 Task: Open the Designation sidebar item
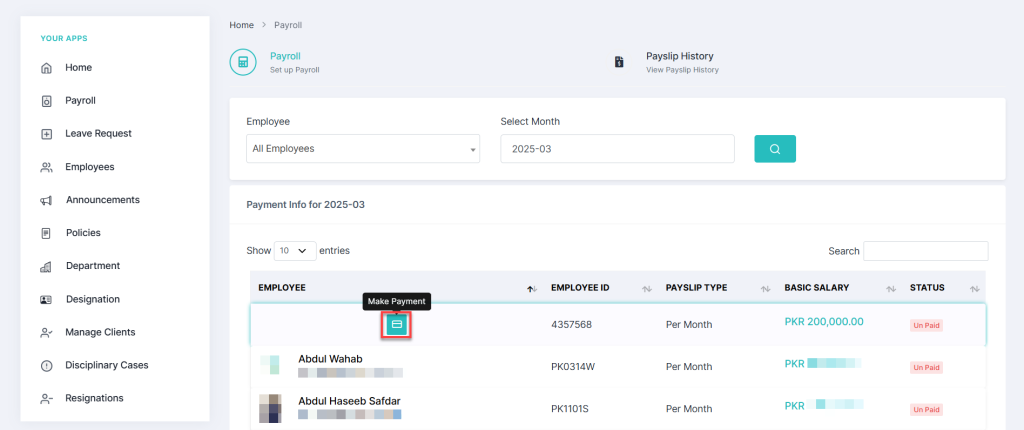[x=93, y=299]
